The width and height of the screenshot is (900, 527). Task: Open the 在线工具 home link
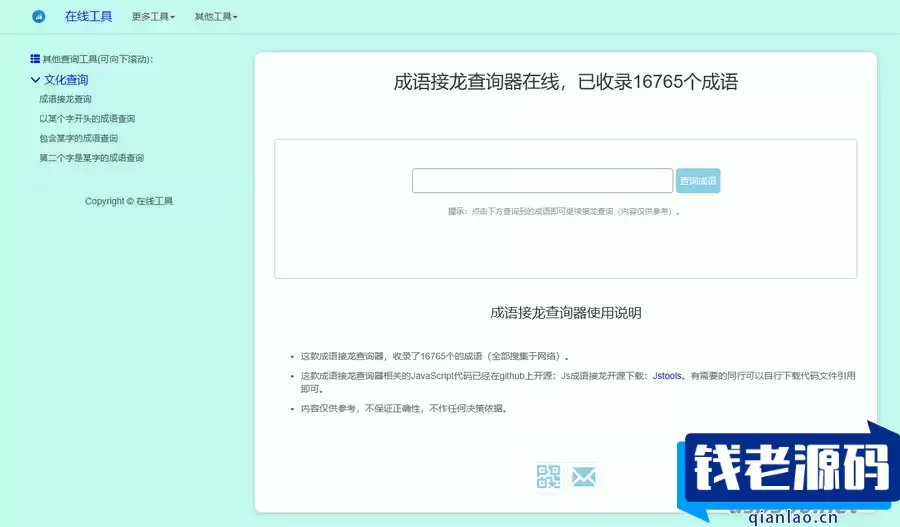pyautogui.click(x=88, y=17)
